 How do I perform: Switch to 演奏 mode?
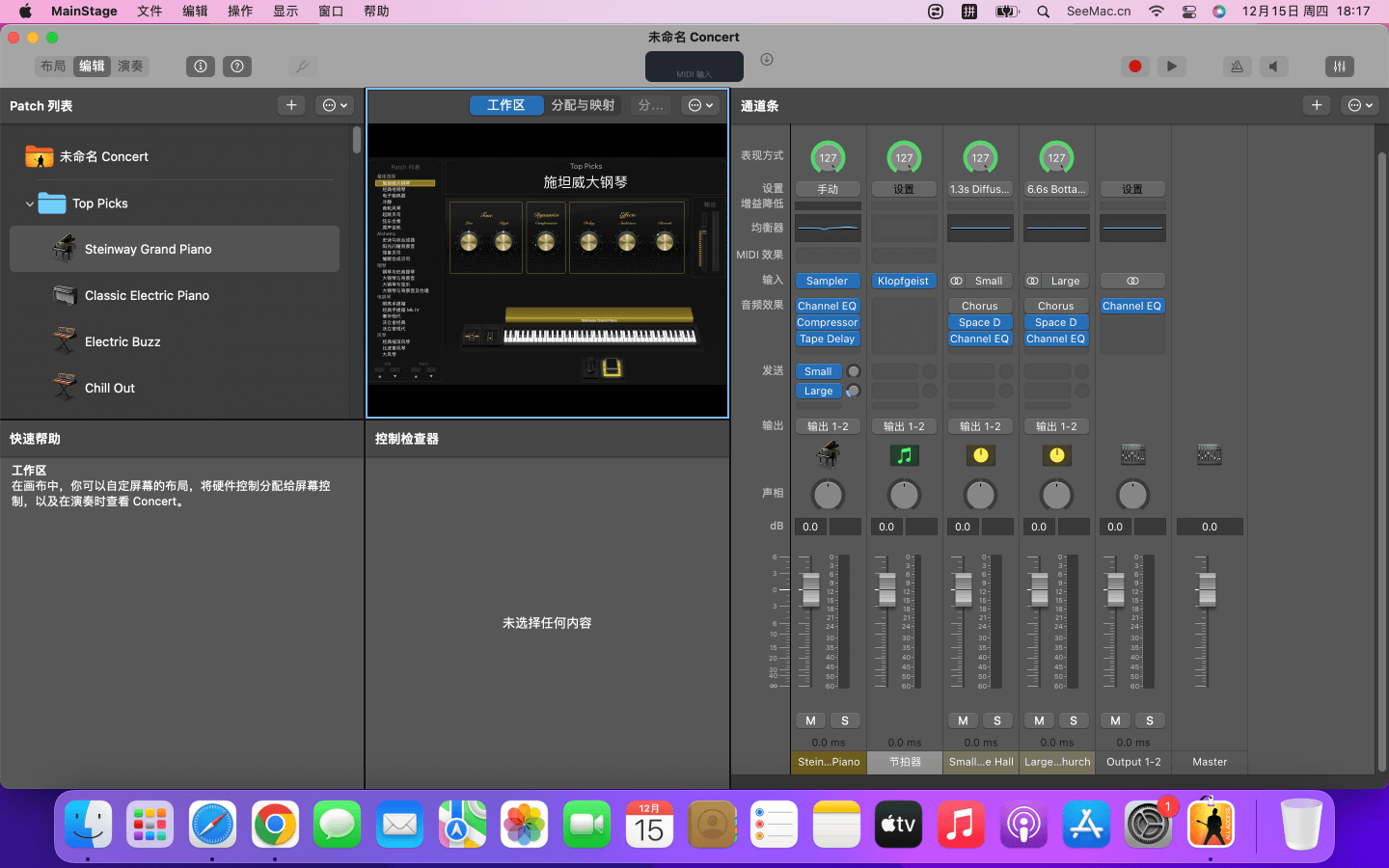[130, 67]
